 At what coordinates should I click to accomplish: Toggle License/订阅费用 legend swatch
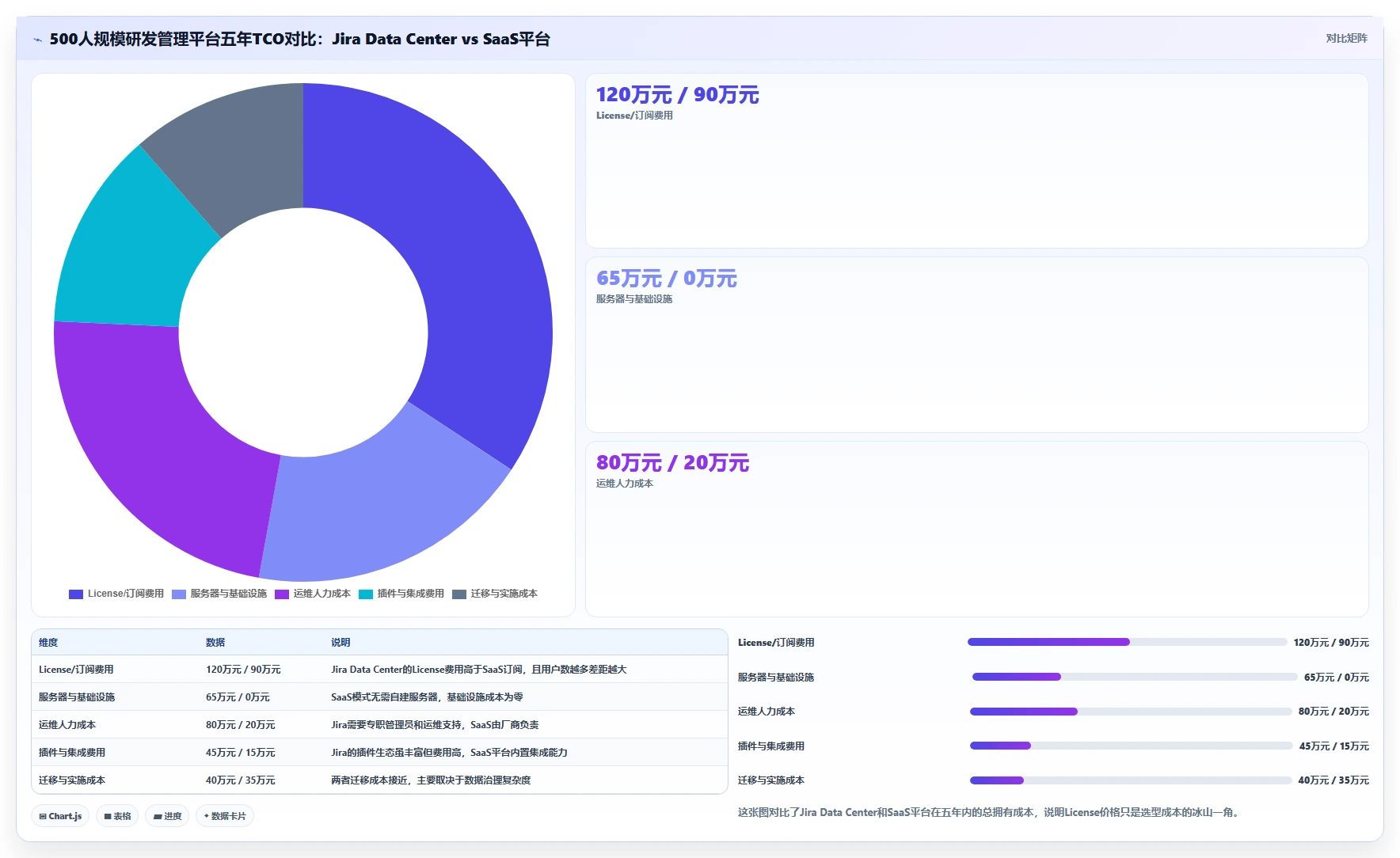(76, 594)
